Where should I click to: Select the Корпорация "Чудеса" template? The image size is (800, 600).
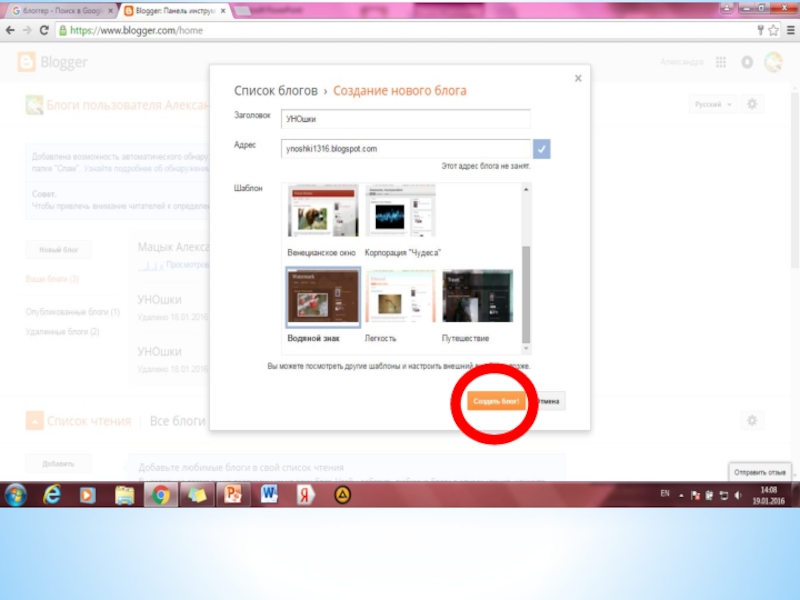click(x=402, y=221)
